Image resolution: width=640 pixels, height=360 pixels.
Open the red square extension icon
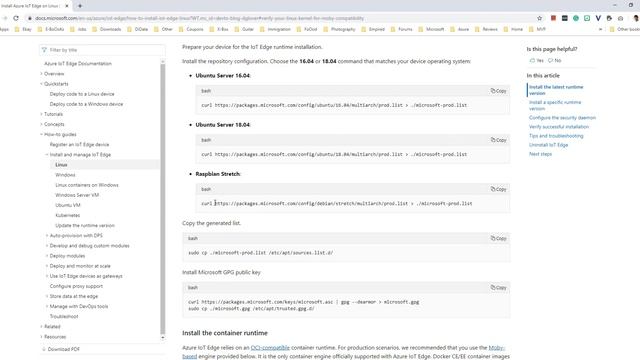tap(553, 18)
